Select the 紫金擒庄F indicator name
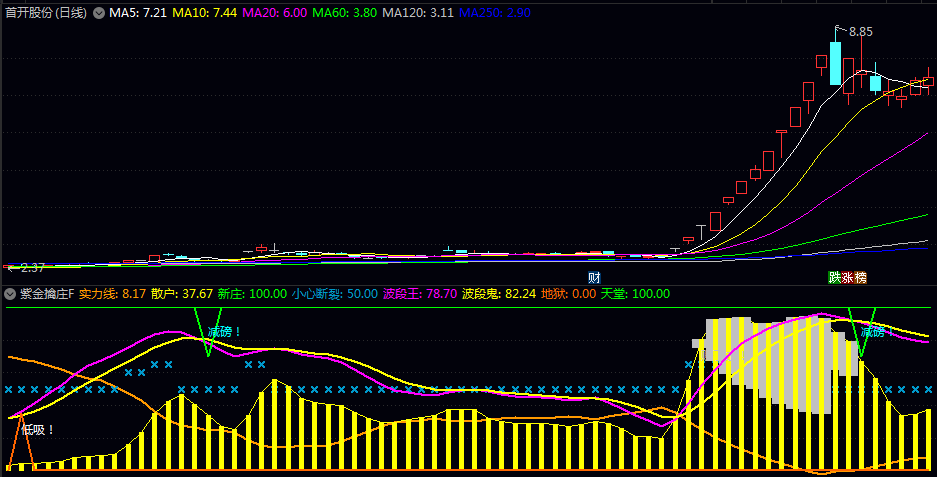937x477 pixels. click(x=47, y=294)
